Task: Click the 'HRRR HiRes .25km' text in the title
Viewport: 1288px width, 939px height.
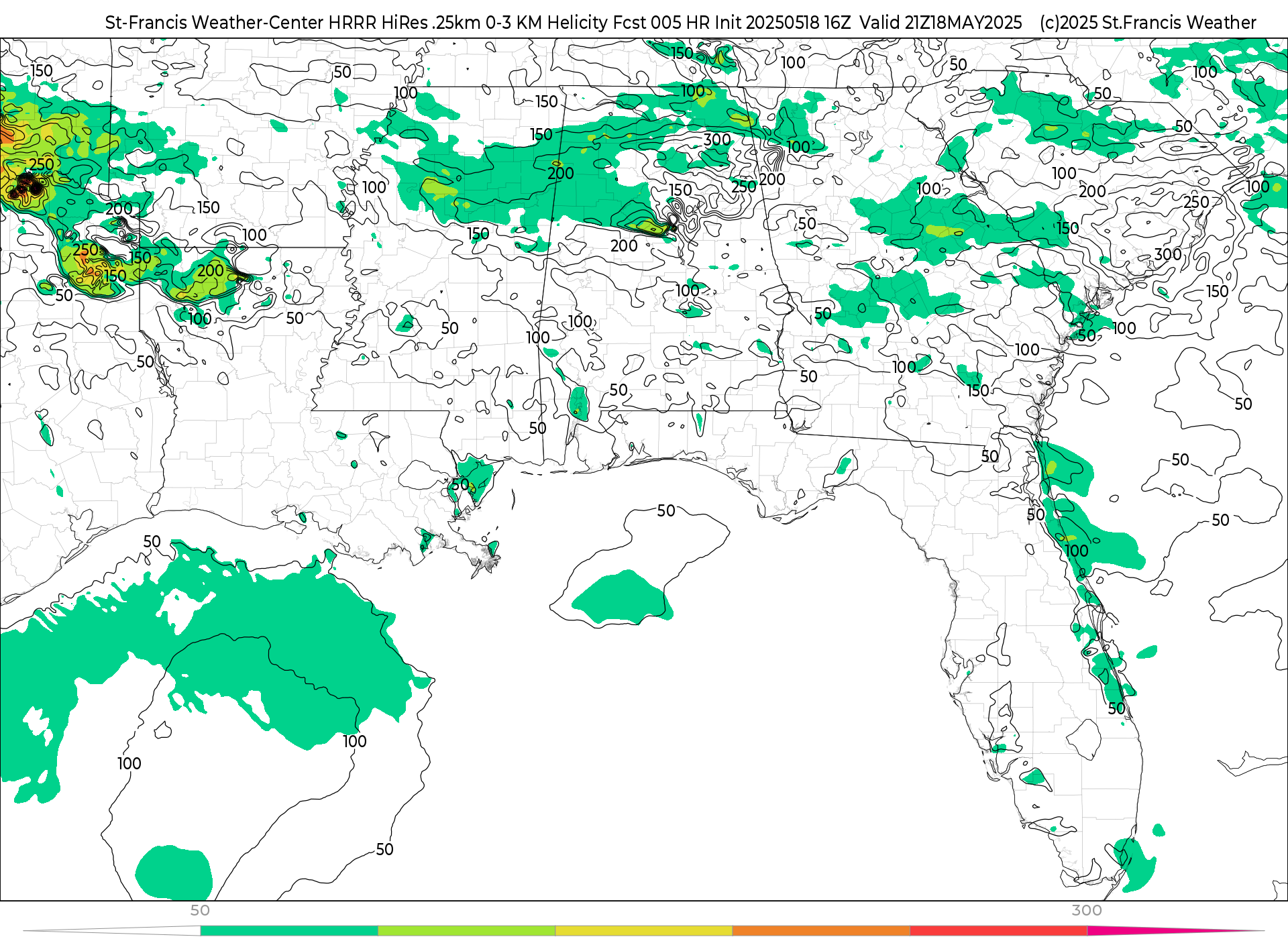Action: click(405, 23)
